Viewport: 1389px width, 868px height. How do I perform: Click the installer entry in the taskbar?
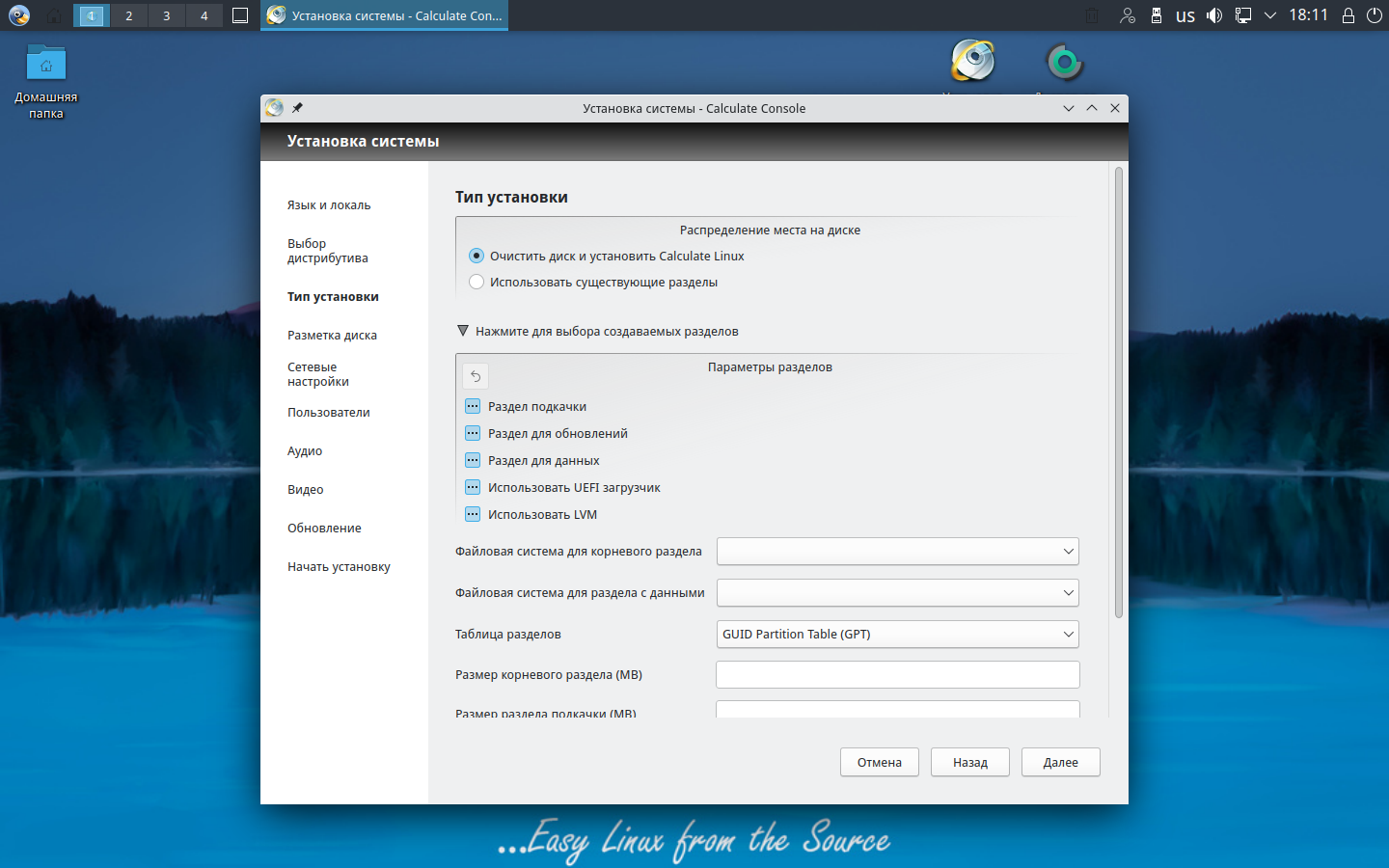[384, 15]
